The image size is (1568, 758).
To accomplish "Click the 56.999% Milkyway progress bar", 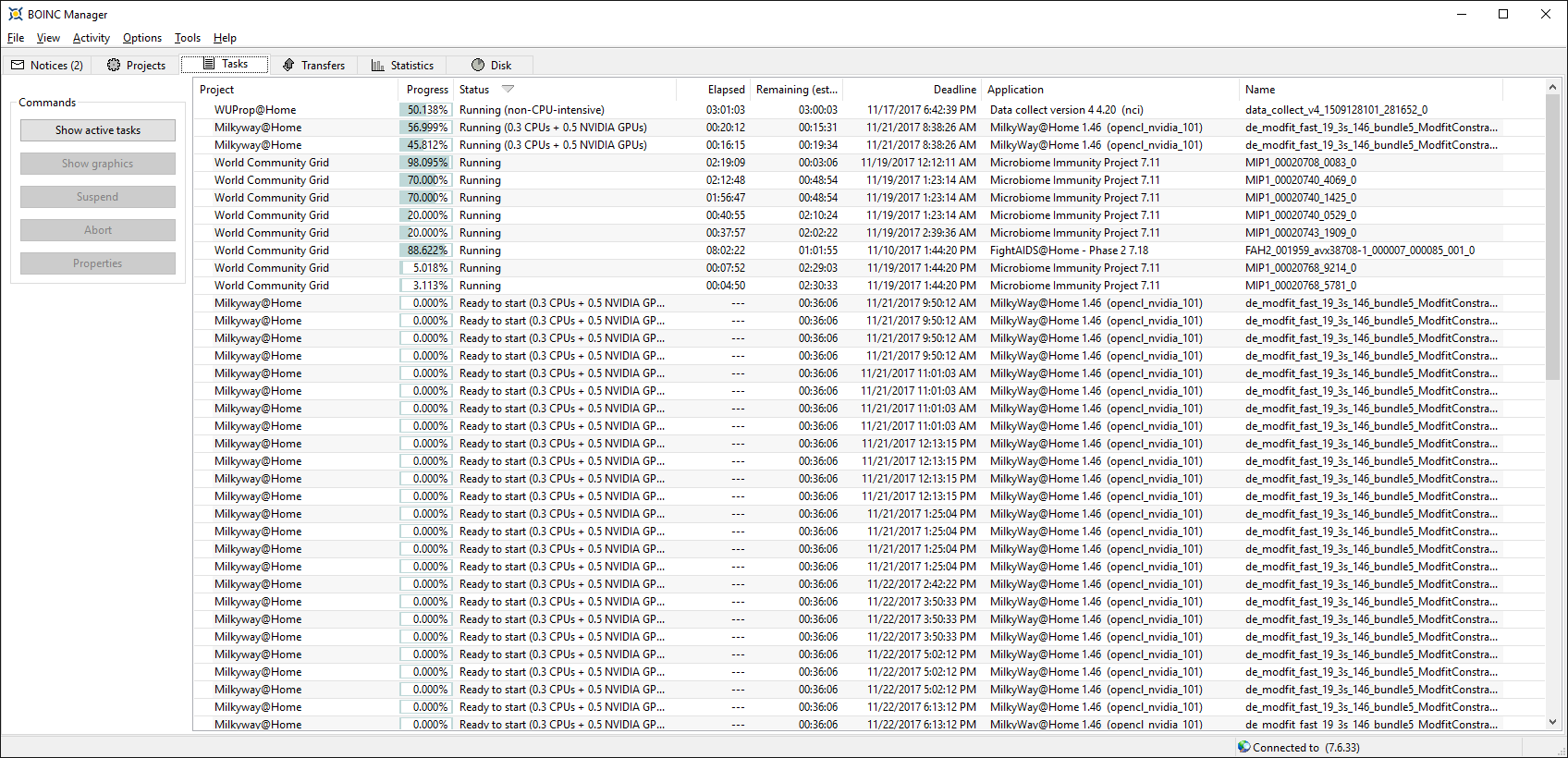I will pyautogui.click(x=426, y=128).
